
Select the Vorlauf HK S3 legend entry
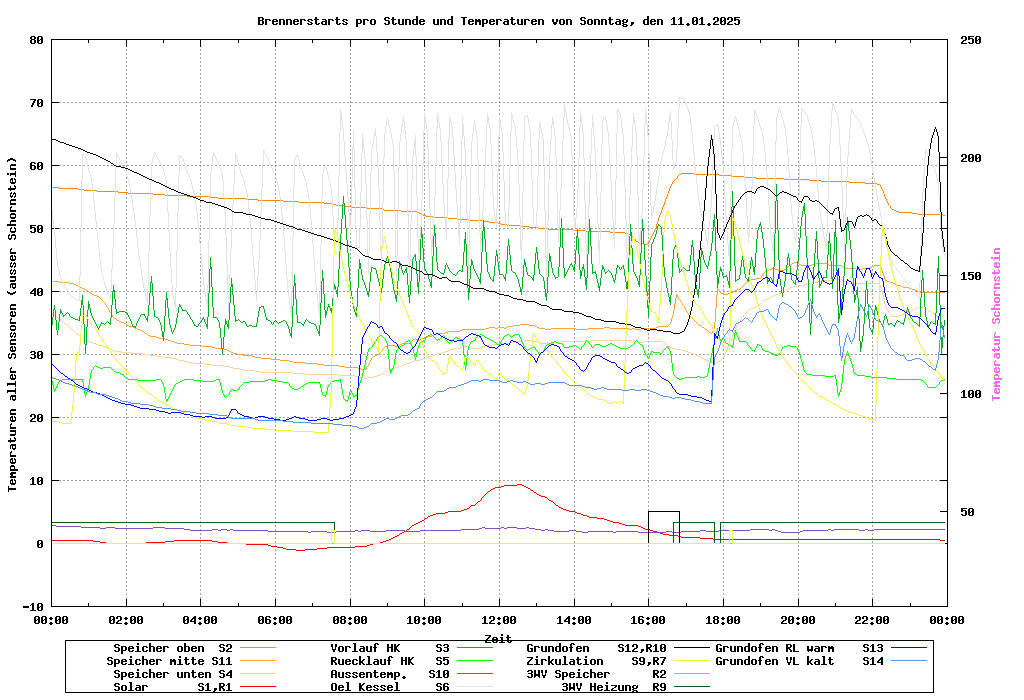390,648
